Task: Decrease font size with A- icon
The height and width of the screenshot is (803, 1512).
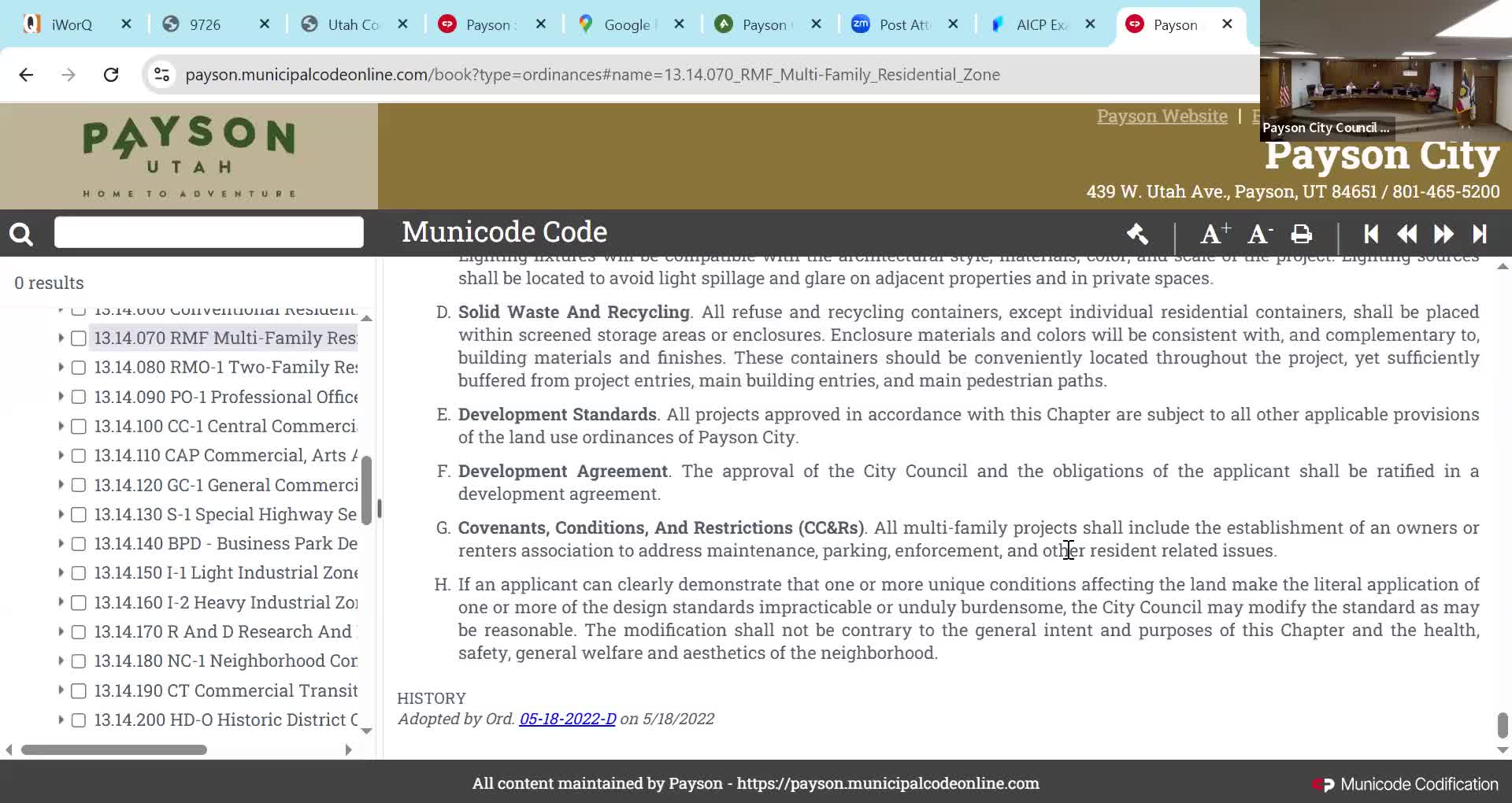Action: pyautogui.click(x=1260, y=234)
